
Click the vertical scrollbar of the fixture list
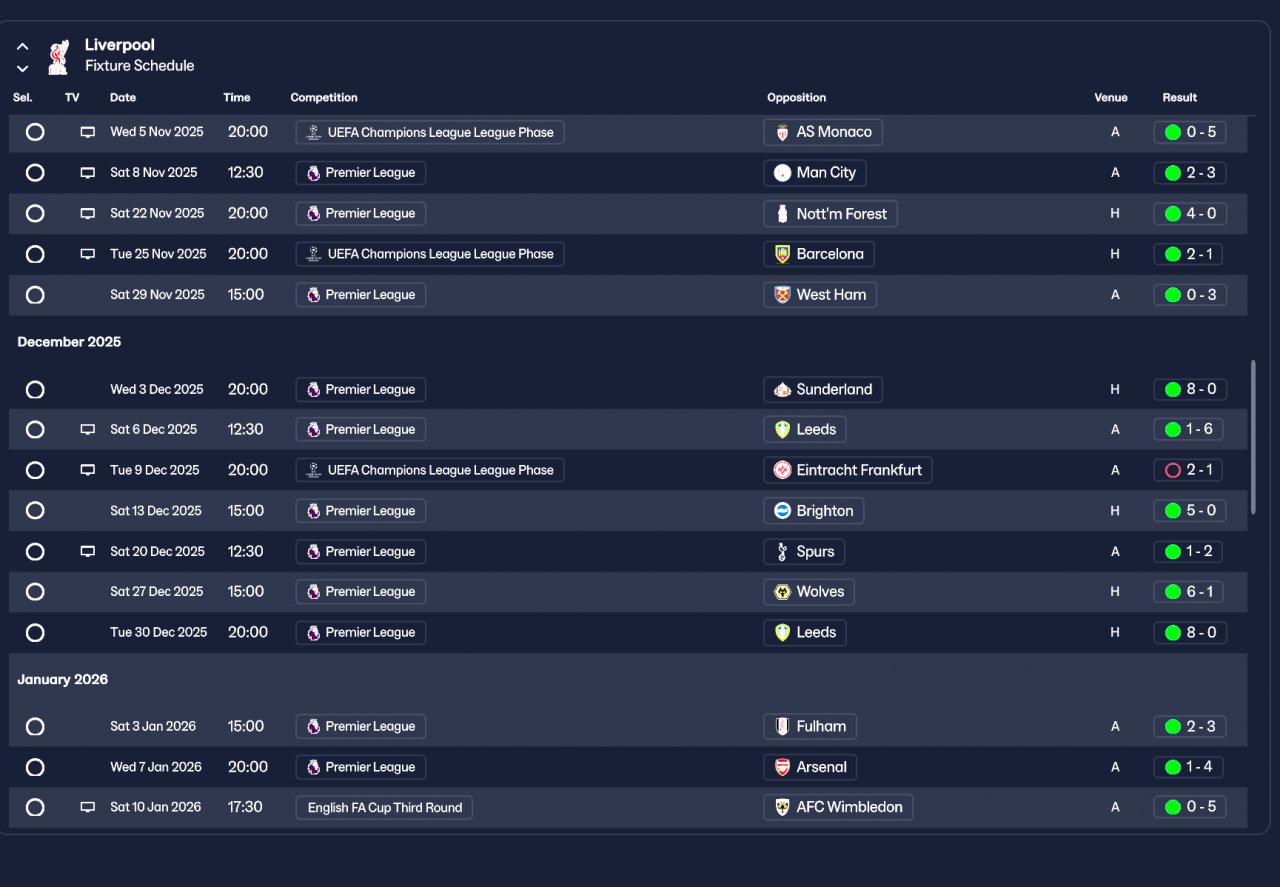tap(1253, 437)
